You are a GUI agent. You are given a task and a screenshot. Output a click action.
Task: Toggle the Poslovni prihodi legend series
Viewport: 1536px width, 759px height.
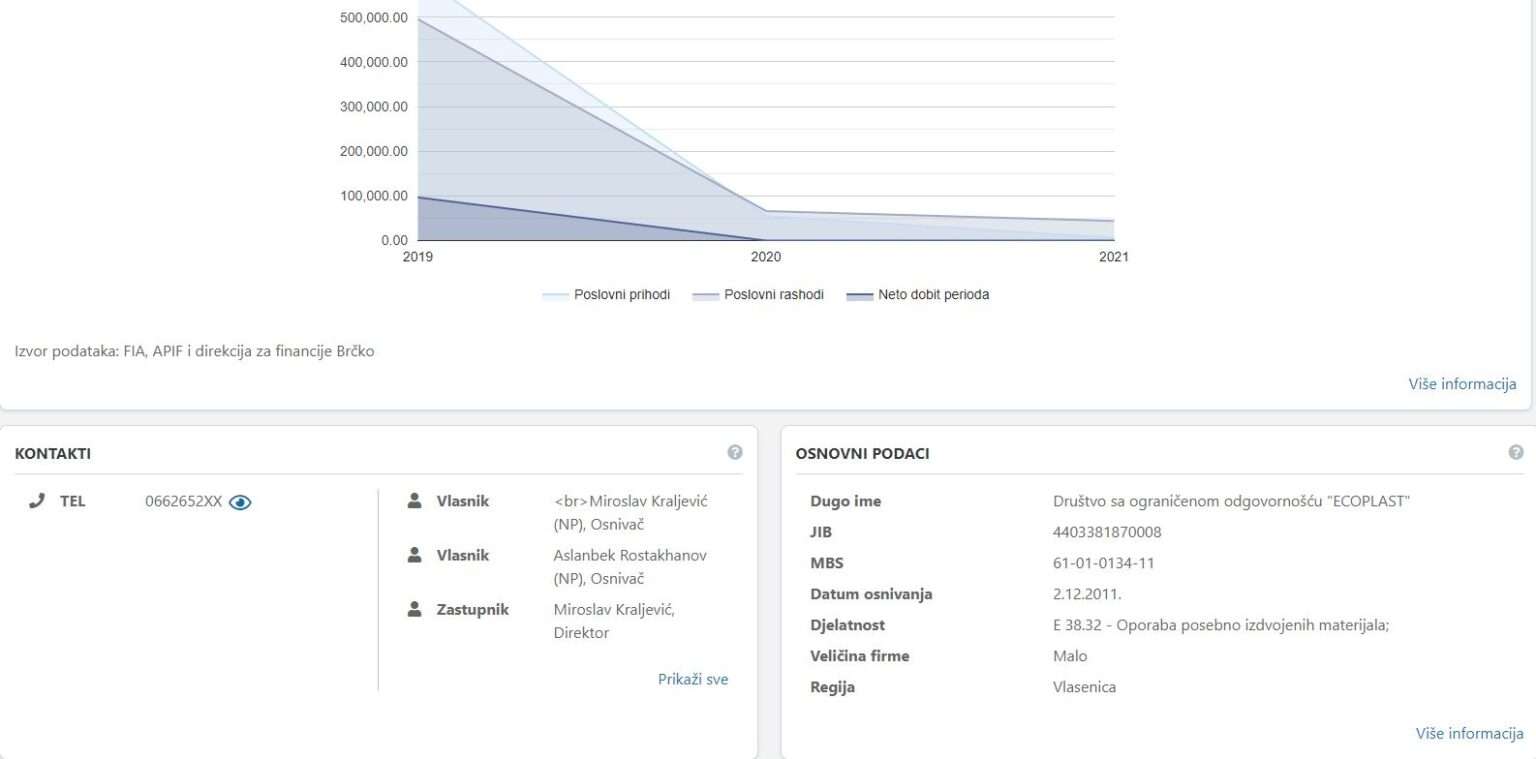click(621, 295)
